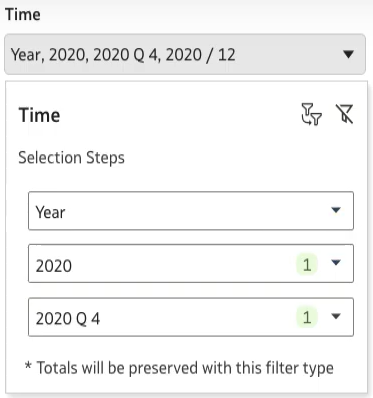
Task: Click the Time label above the filter field
Action: (23, 15)
